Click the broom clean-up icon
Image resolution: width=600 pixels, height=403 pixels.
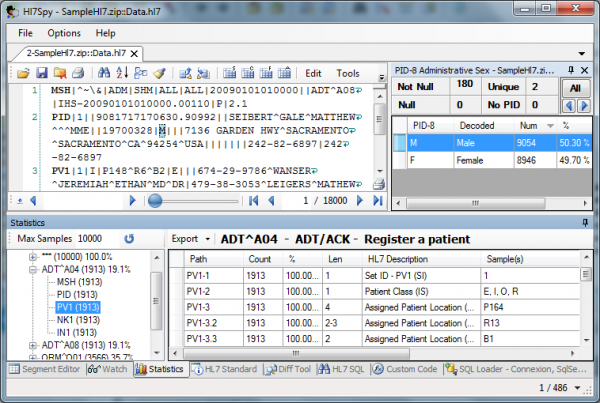159,73
